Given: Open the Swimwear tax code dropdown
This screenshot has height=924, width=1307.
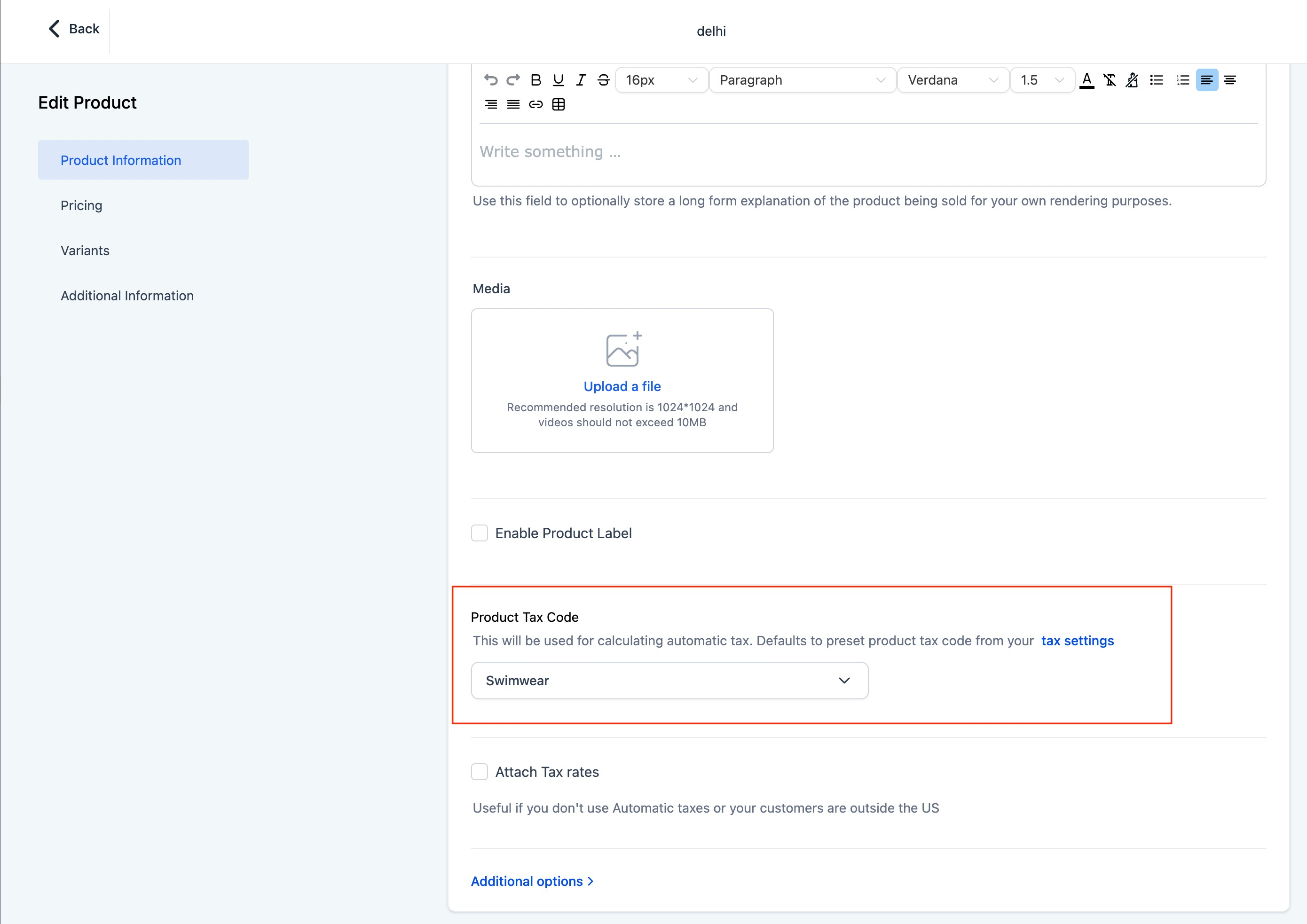Looking at the screenshot, I should pyautogui.click(x=669, y=681).
